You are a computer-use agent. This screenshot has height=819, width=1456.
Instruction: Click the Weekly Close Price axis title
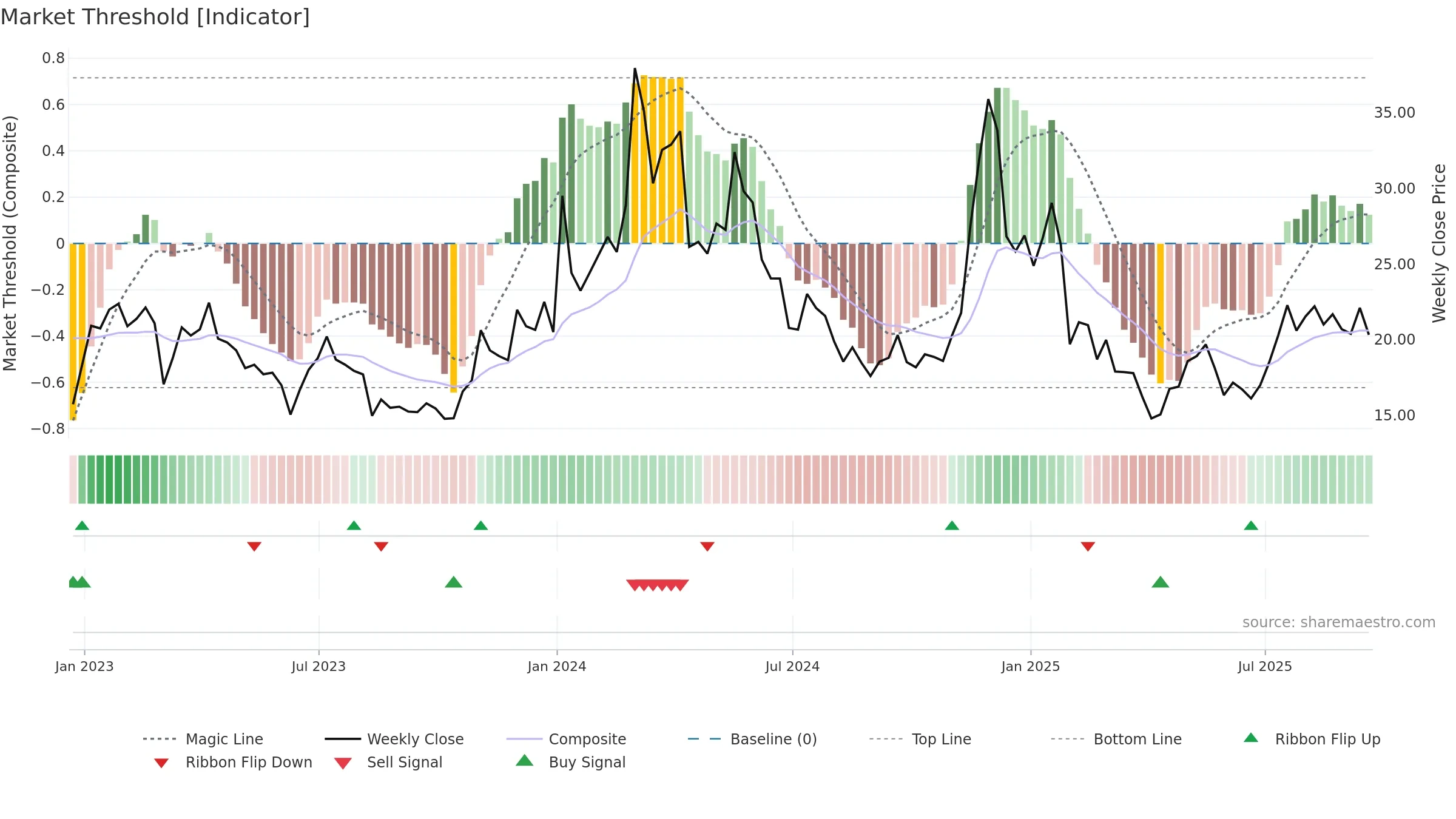pyautogui.click(x=1439, y=243)
